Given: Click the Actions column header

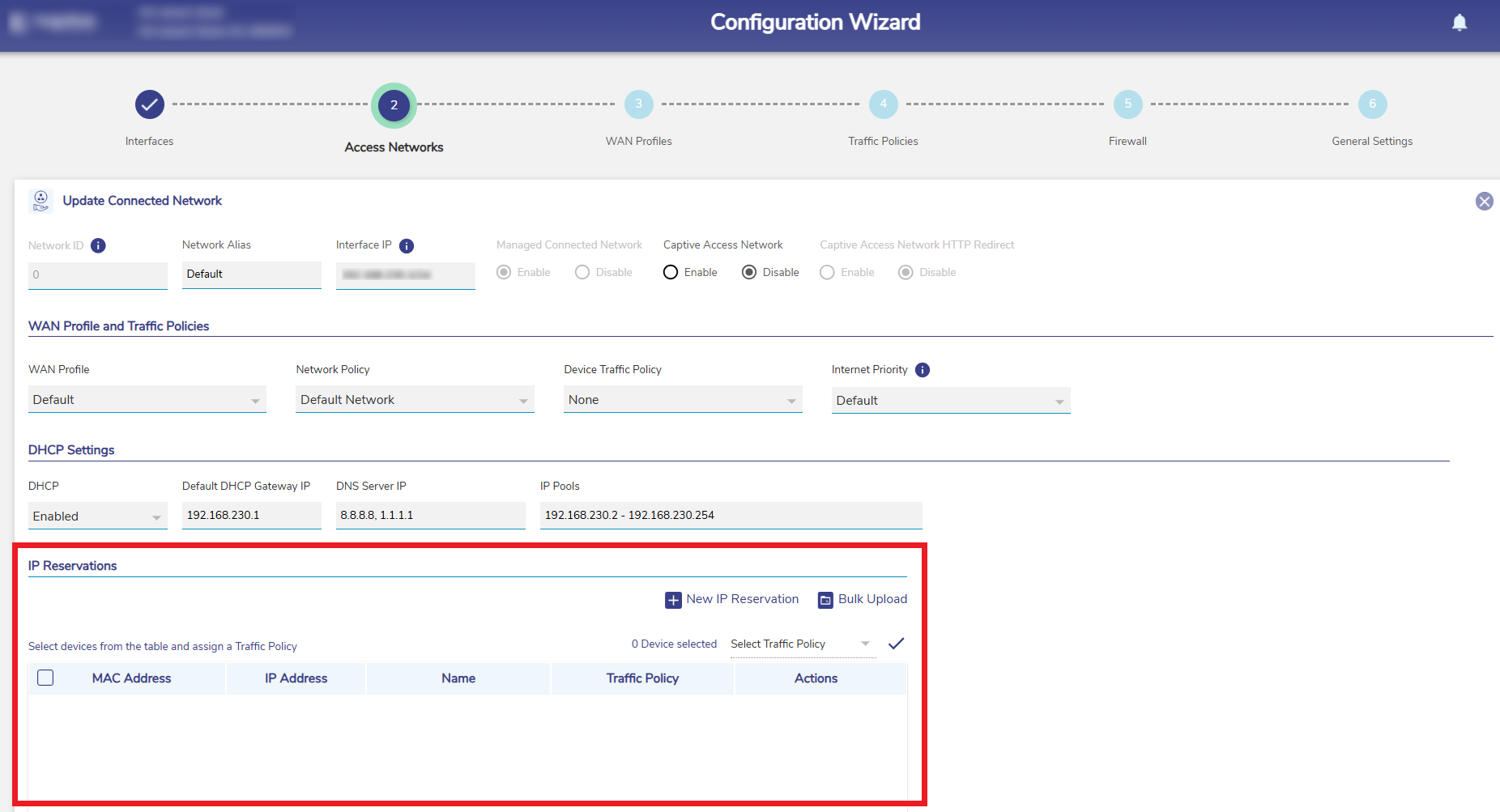Looking at the screenshot, I should 816,678.
